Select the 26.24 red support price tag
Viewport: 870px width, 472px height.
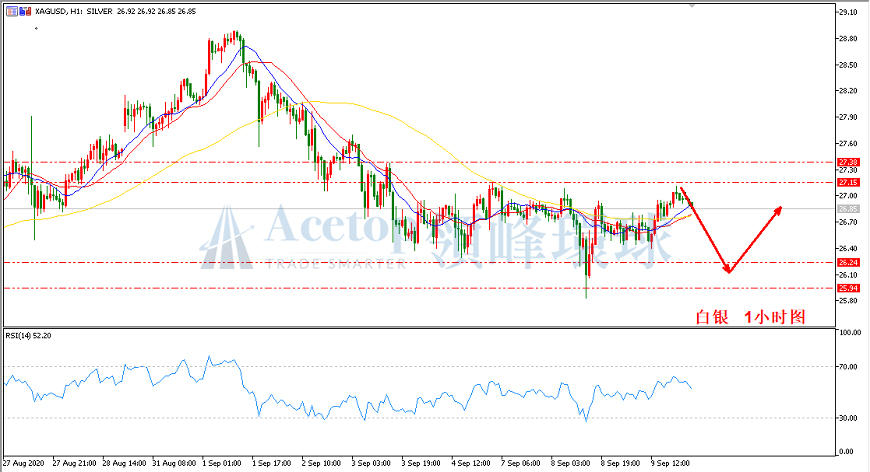[848, 262]
